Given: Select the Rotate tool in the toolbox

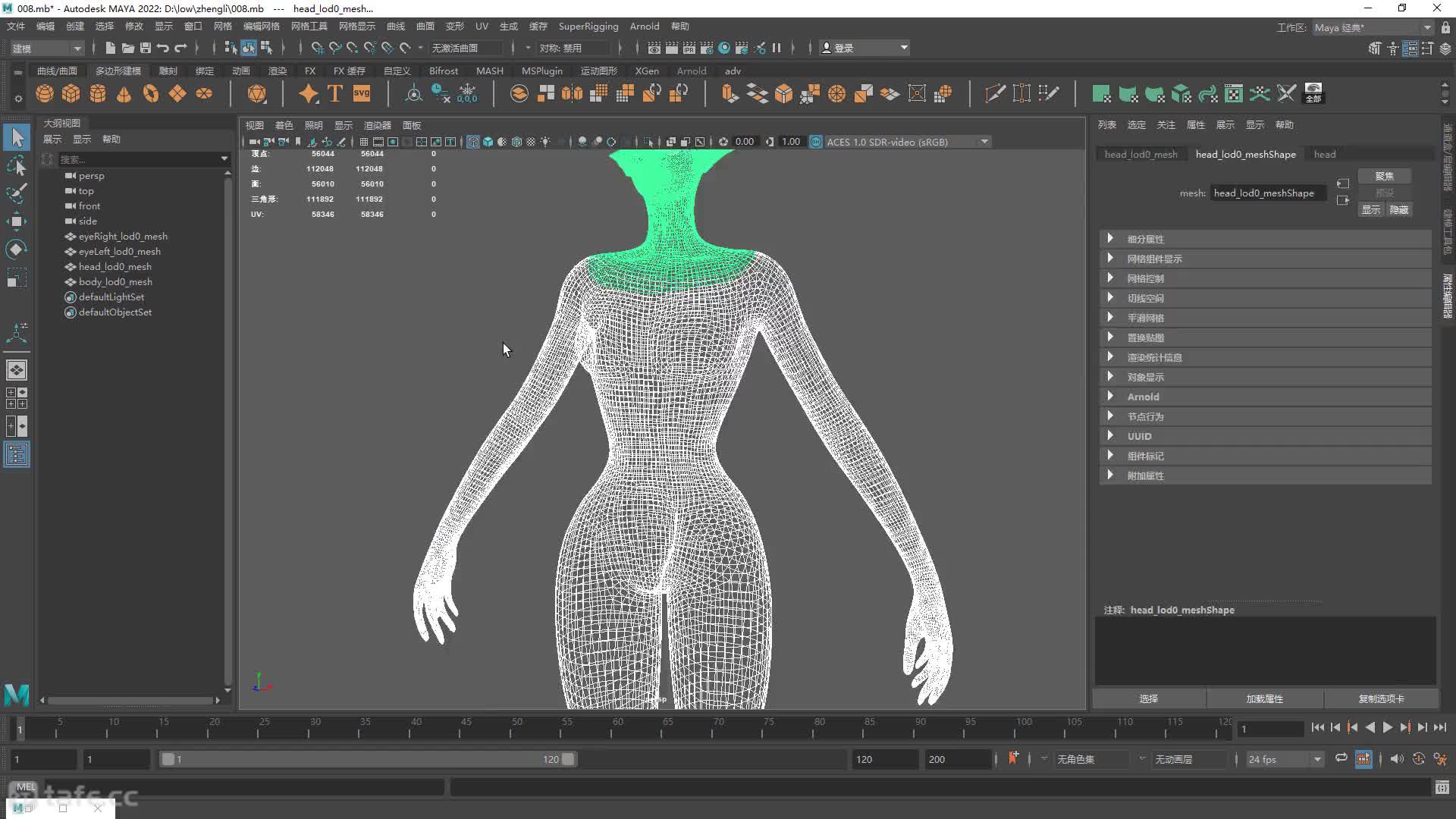Looking at the screenshot, I should coord(17,249).
